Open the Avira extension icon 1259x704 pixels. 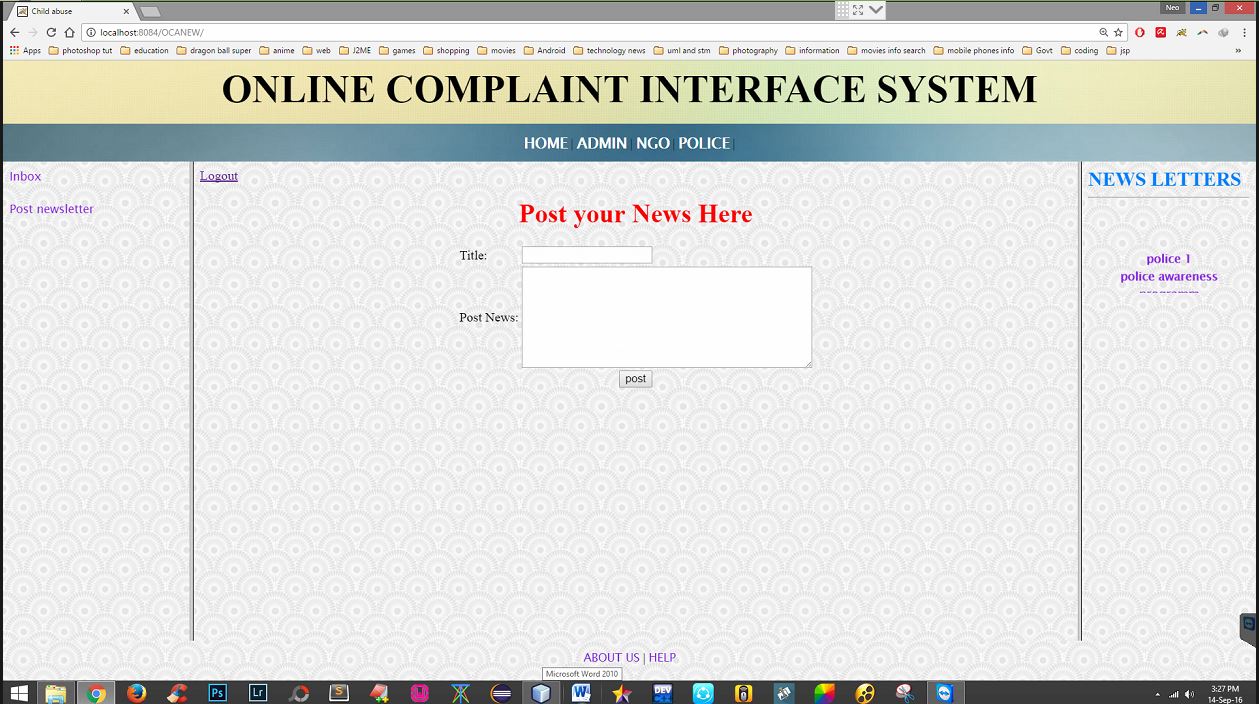pos(1161,32)
